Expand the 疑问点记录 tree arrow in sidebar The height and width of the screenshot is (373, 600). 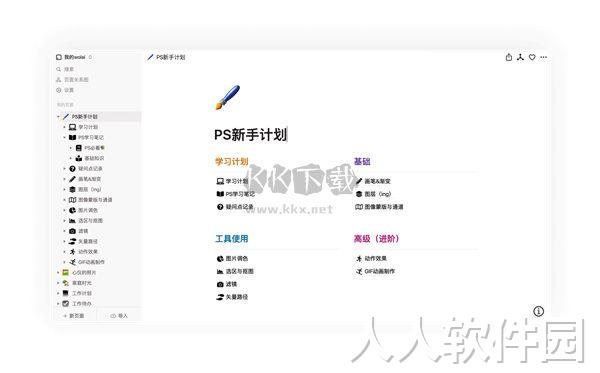(64, 169)
